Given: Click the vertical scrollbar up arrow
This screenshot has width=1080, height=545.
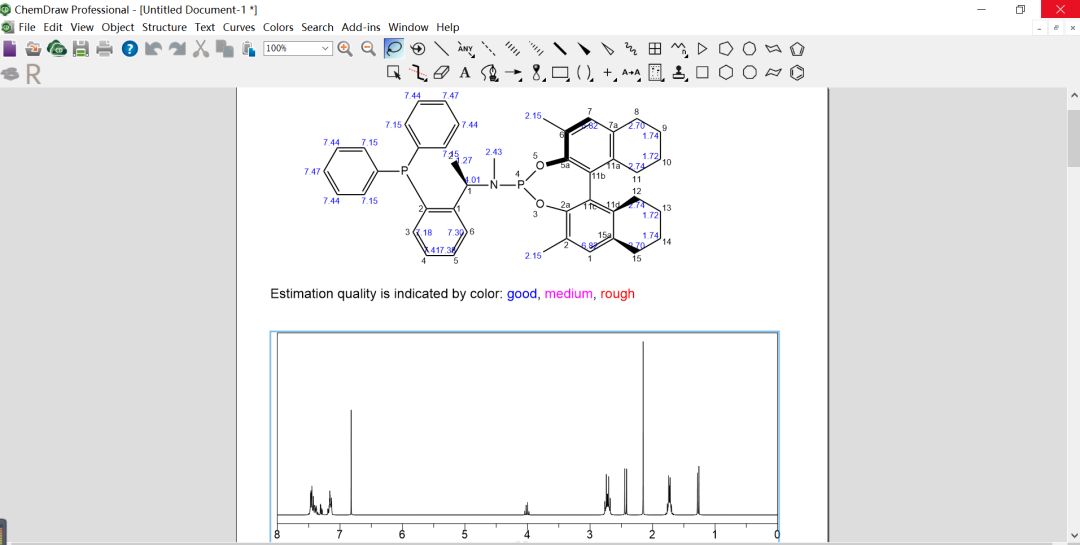Looking at the screenshot, I should pyautogui.click(x=1074, y=96).
